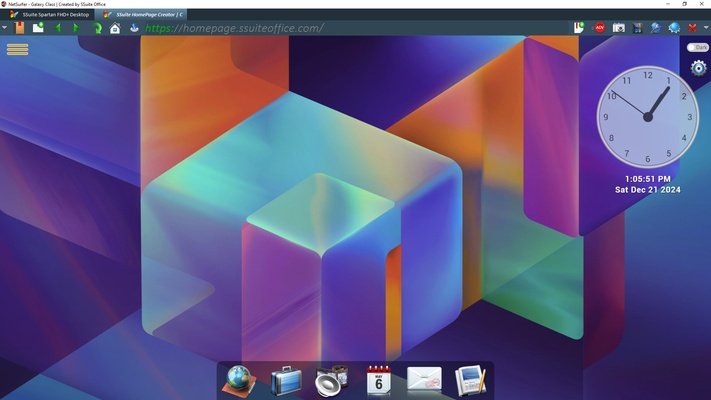Open a new tab with the green-plus icon

38,28
